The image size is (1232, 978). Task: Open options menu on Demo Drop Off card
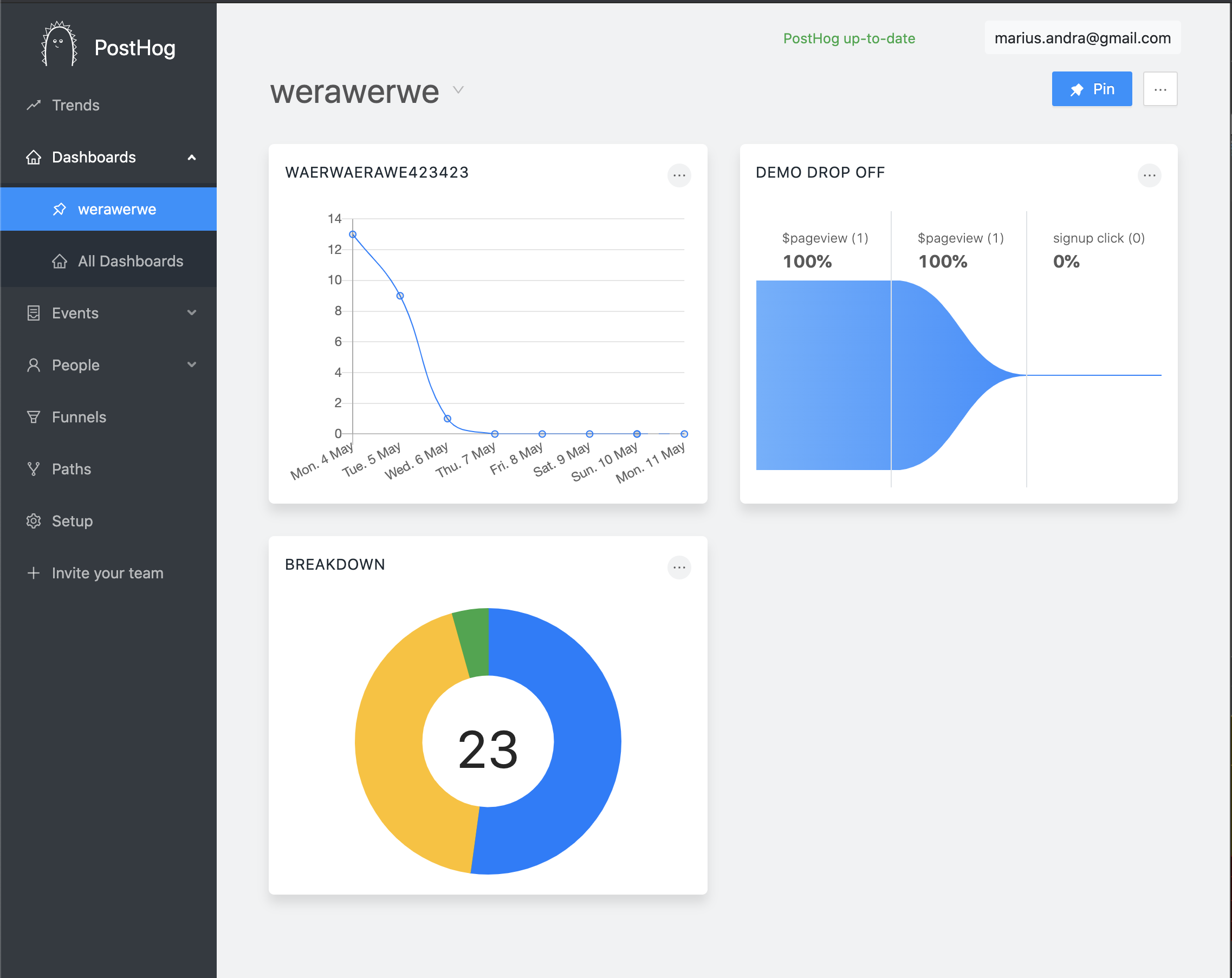[x=1149, y=175]
